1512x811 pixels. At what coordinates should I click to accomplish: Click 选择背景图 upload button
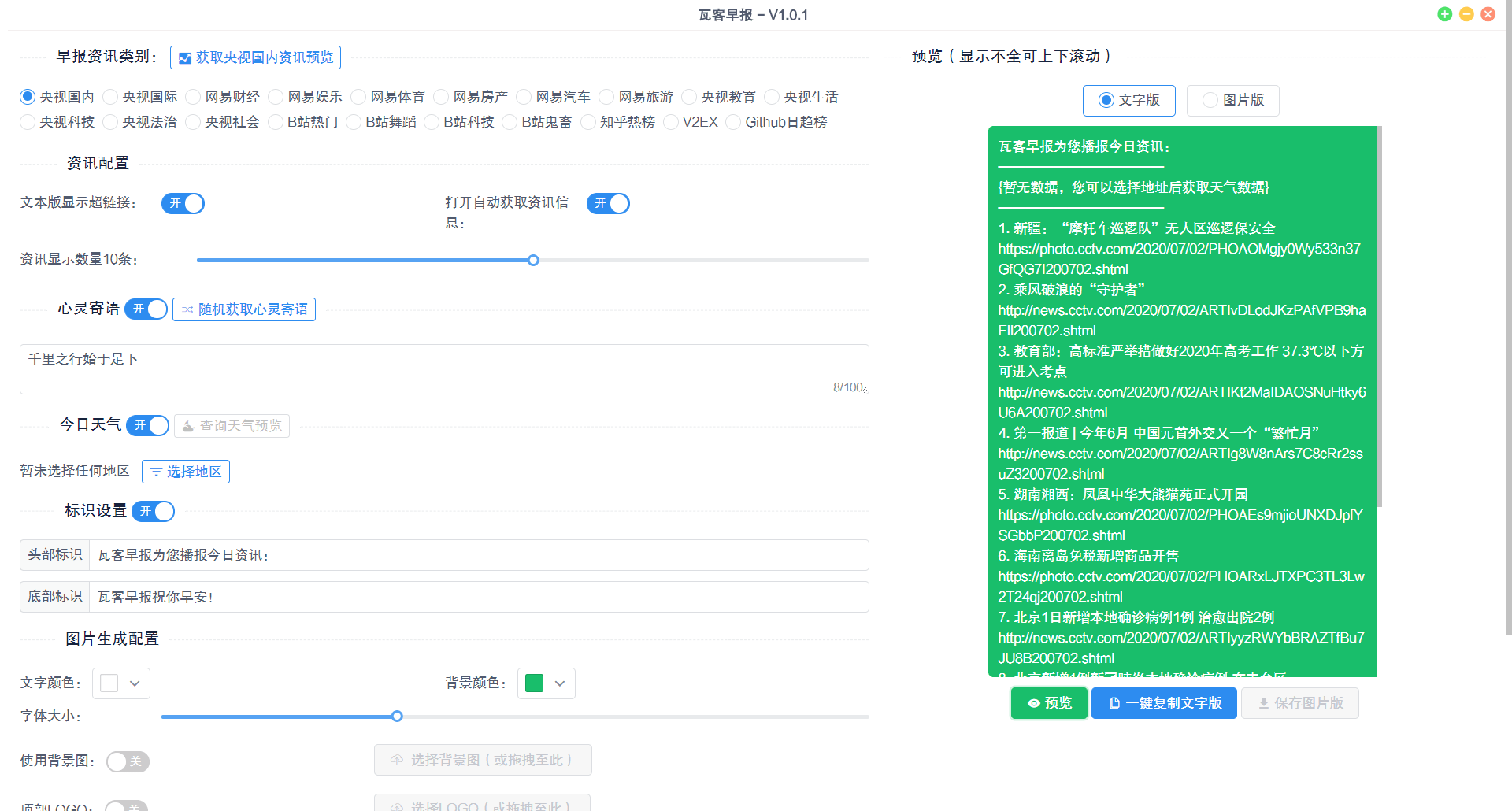click(482, 760)
